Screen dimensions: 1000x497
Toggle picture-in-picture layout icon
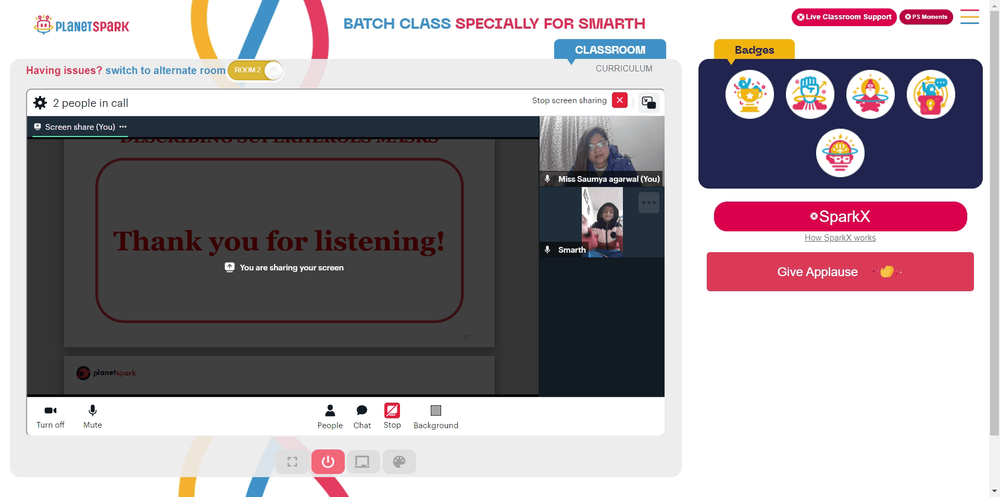(649, 102)
